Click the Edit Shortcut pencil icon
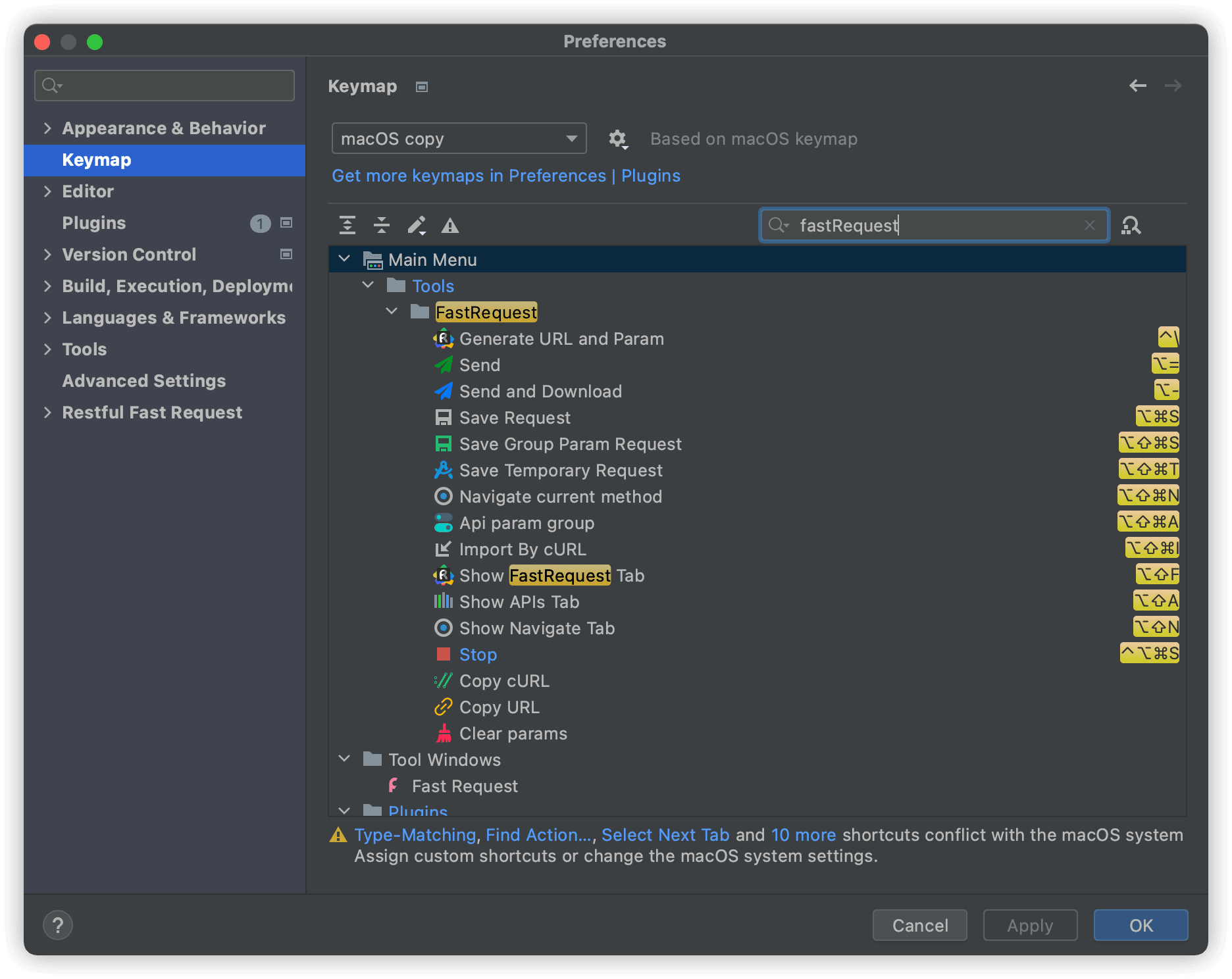Viewport: 1232px width, 979px height. point(416,226)
